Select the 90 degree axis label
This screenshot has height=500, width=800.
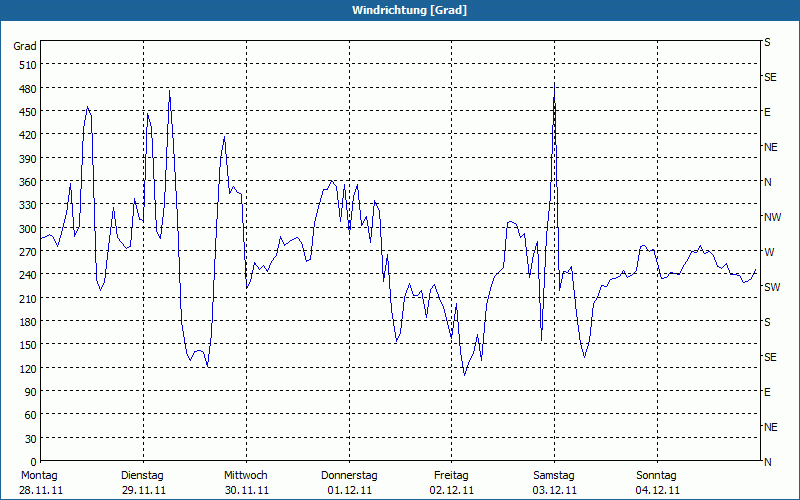[x=31, y=392]
